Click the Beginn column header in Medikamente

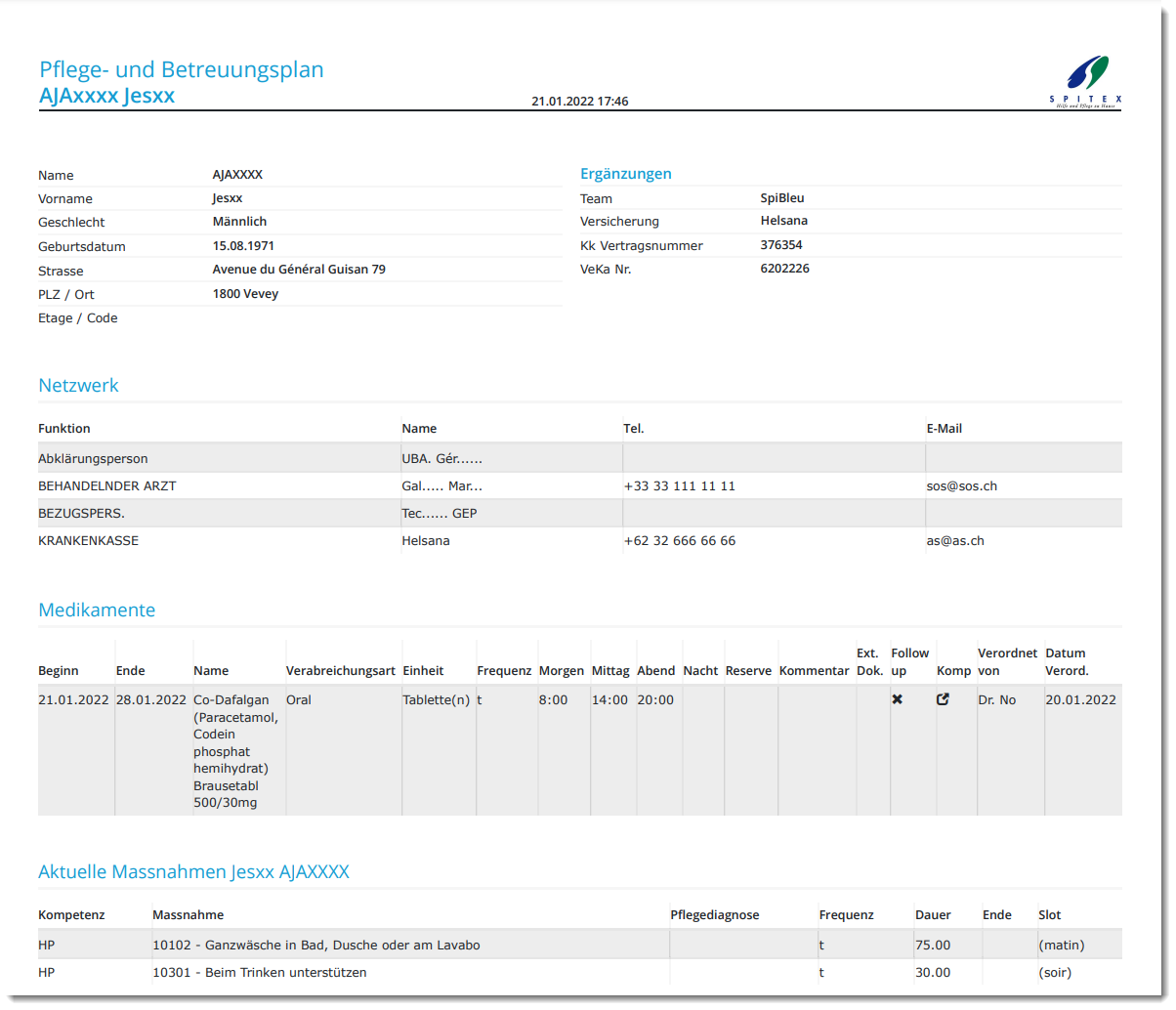[59, 671]
